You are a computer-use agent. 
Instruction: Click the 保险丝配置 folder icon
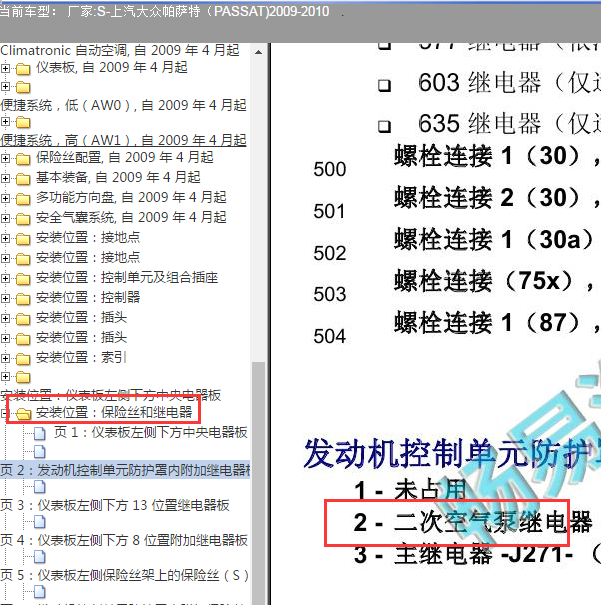pos(23,159)
